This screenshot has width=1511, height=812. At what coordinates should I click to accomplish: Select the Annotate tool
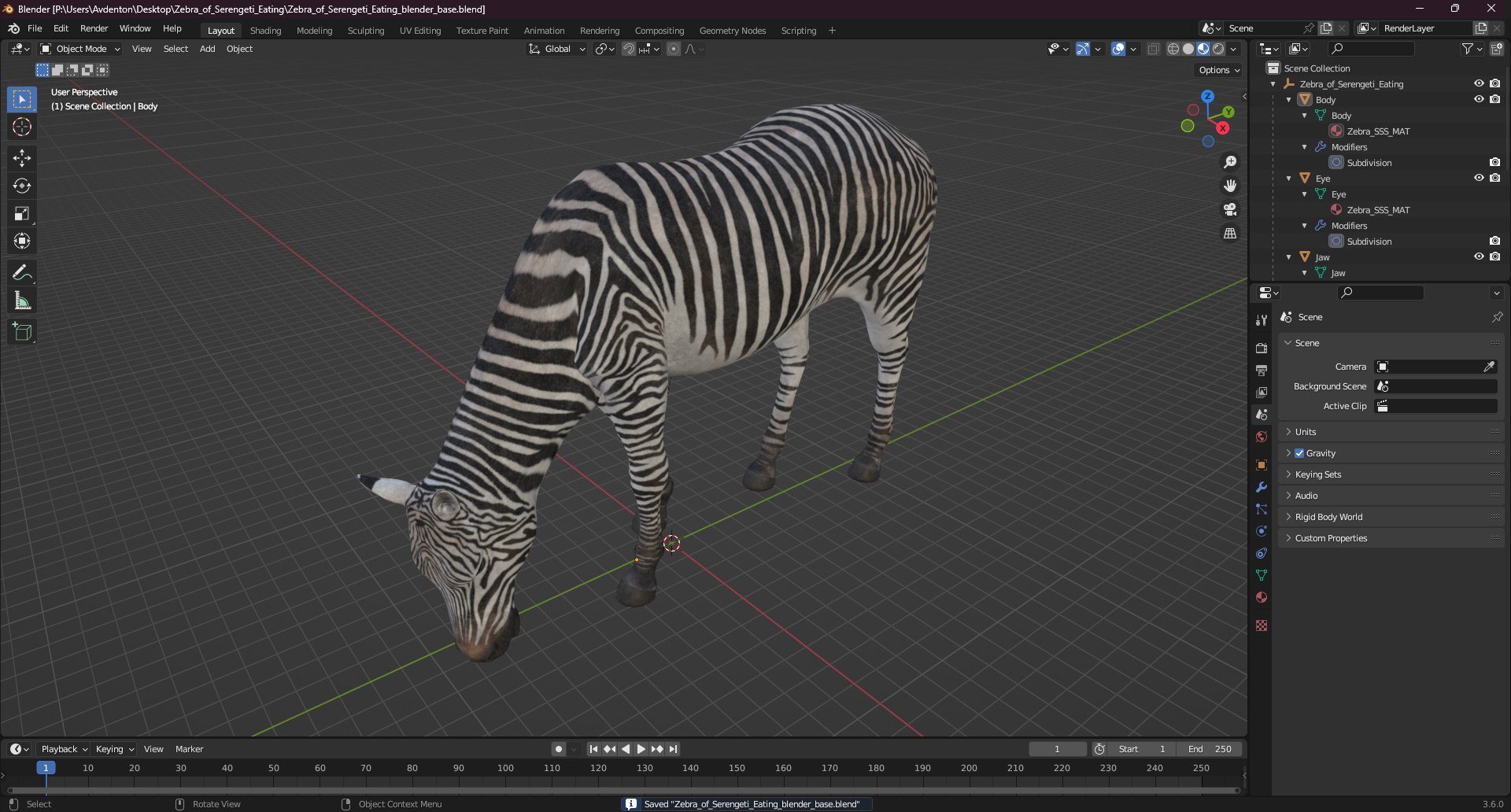[x=22, y=273]
